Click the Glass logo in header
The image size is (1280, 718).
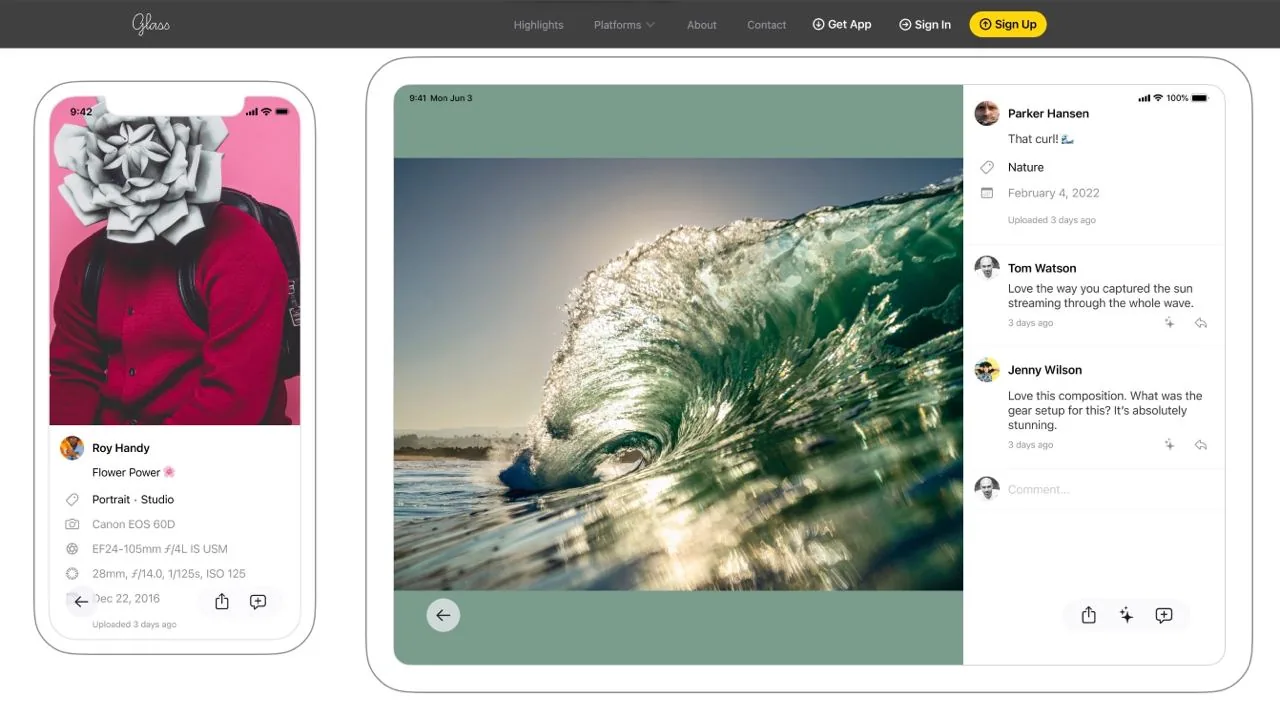(151, 24)
